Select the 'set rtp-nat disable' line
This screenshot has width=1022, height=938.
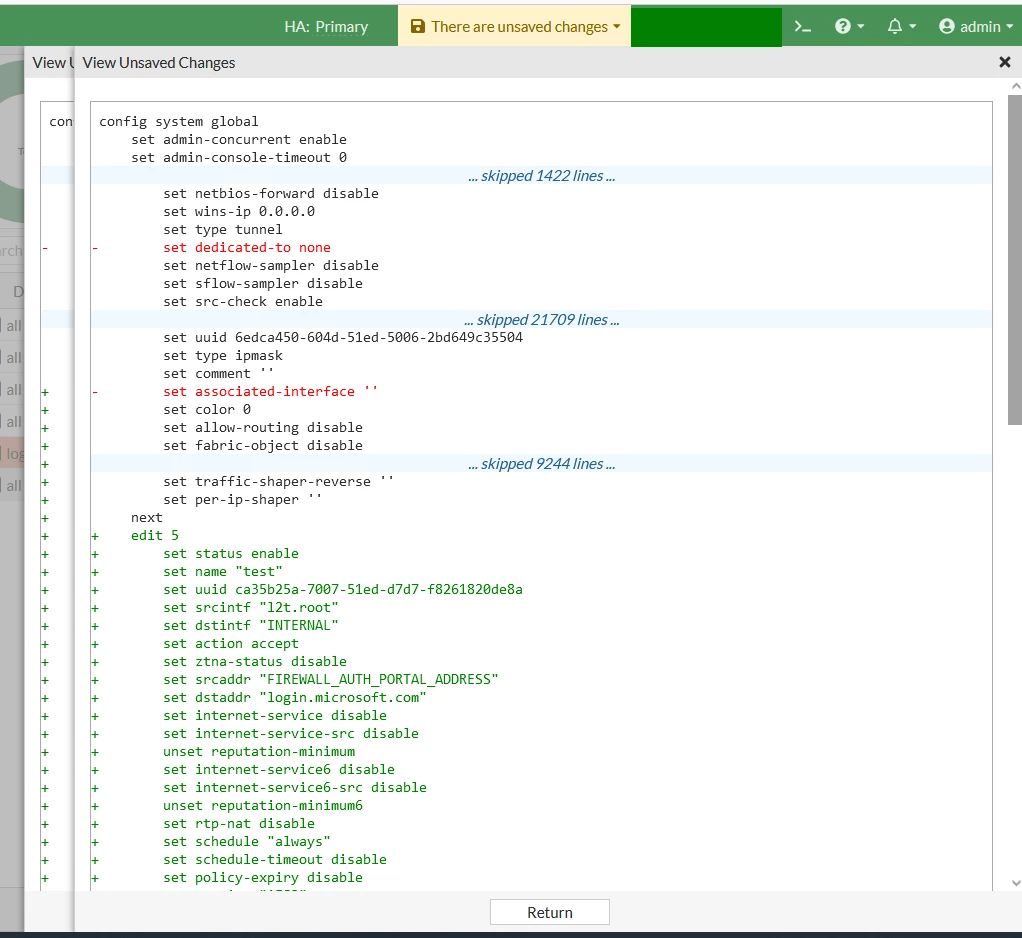[239, 823]
